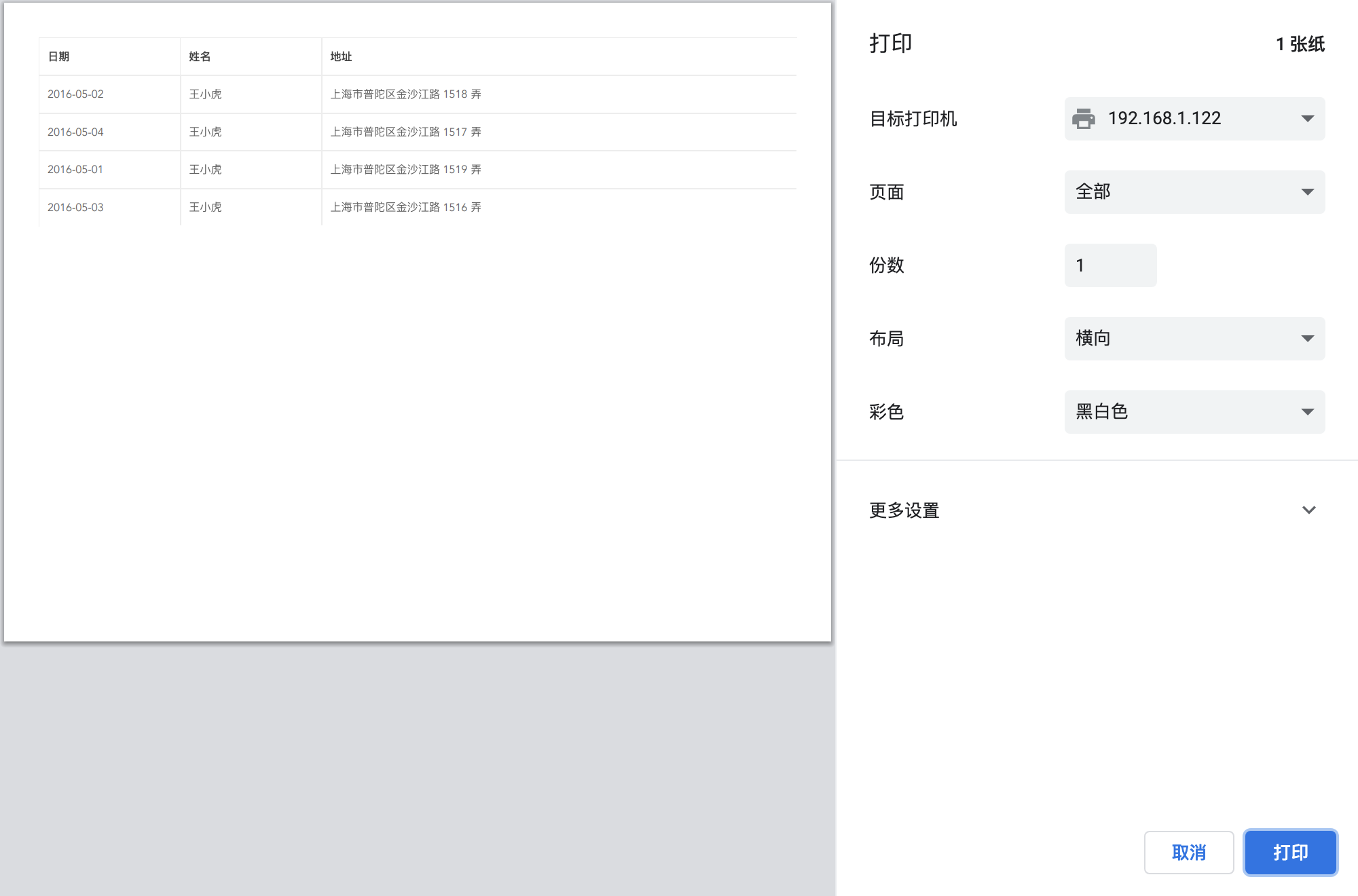Image resolution: width=1358 pixels, height=896 pixels.
Task: Click the printer icon in destination field
Action: (1084, 119)
